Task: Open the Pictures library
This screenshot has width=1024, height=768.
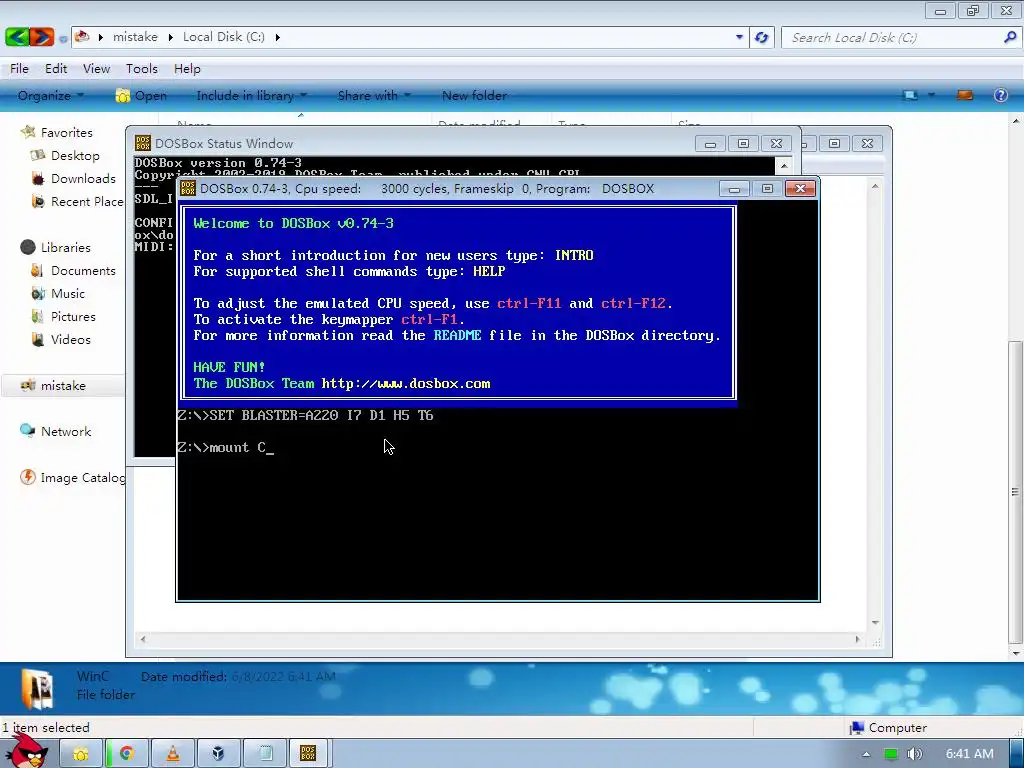Action: [x=63, y=316]
